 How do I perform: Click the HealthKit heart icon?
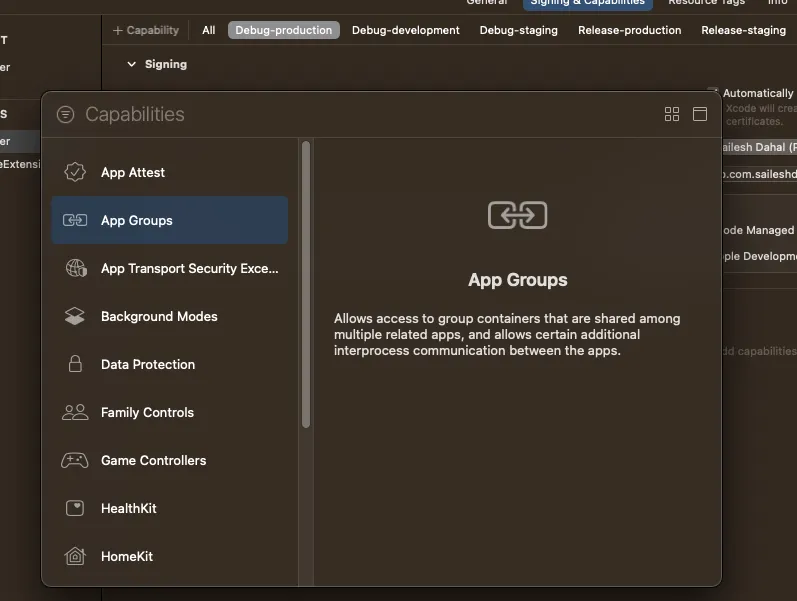[75, 508]
